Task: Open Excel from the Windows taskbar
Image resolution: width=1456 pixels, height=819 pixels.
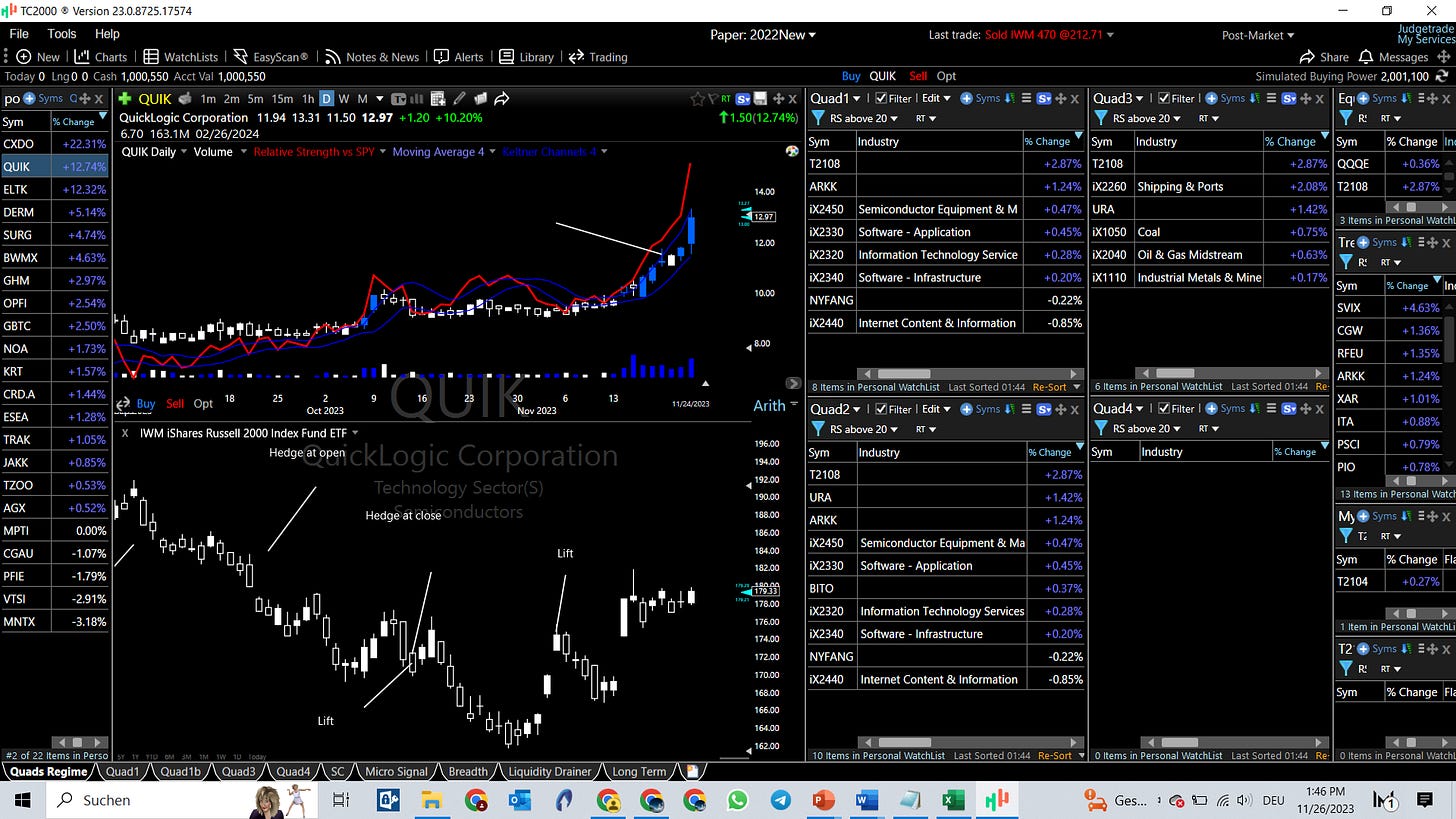Action: pyautogui.click(x=952, y=799)
